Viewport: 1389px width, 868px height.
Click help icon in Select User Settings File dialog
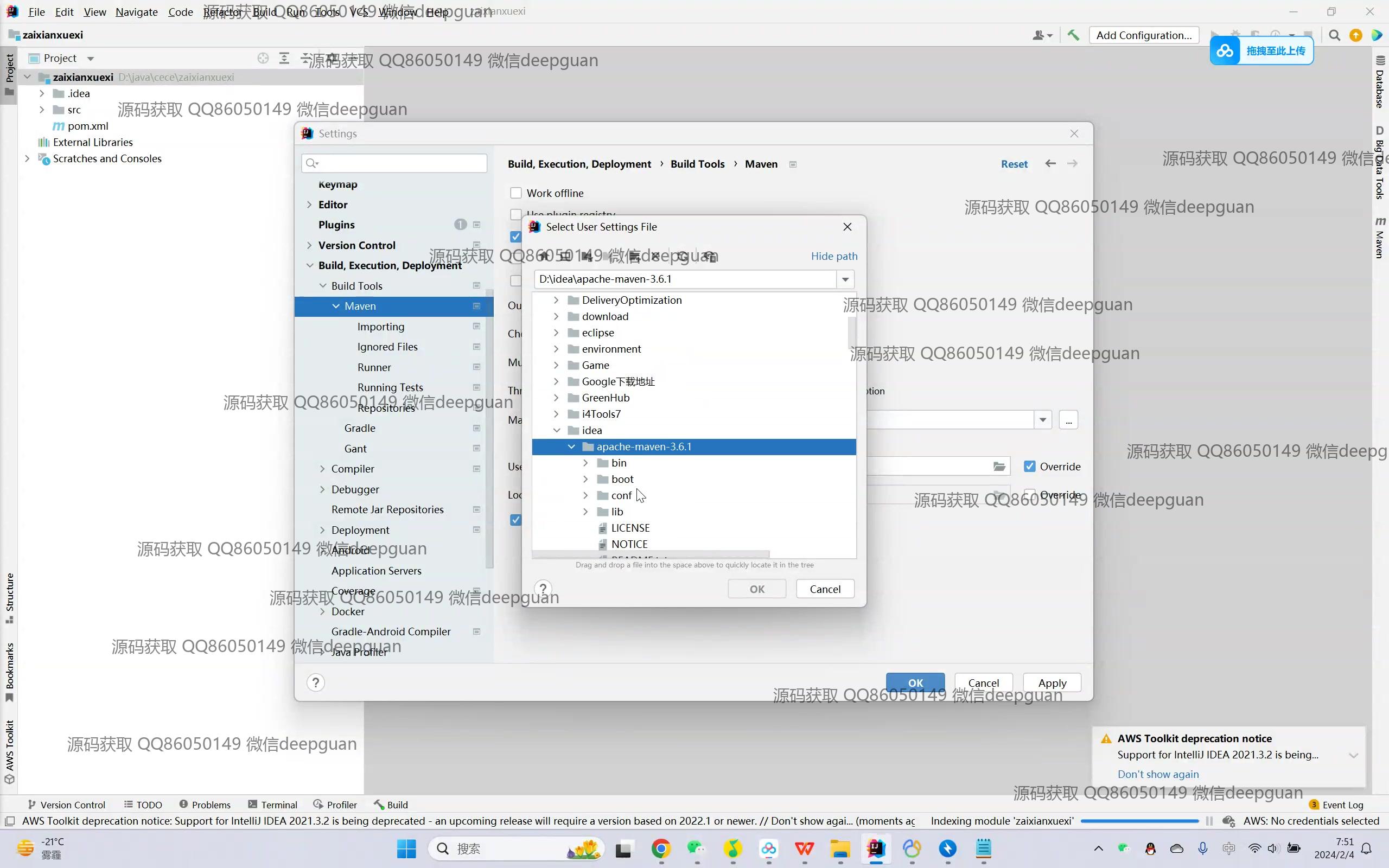pos(543,589)
